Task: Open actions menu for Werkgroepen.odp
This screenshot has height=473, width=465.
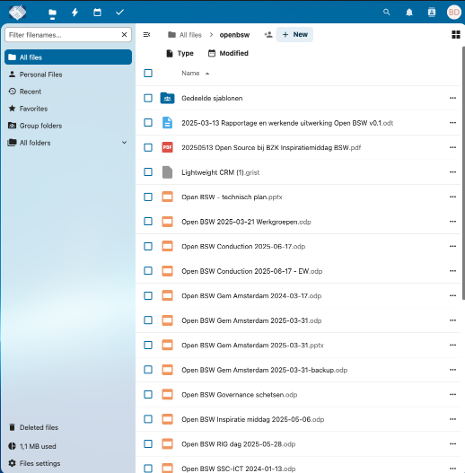Action: (452, 221)
